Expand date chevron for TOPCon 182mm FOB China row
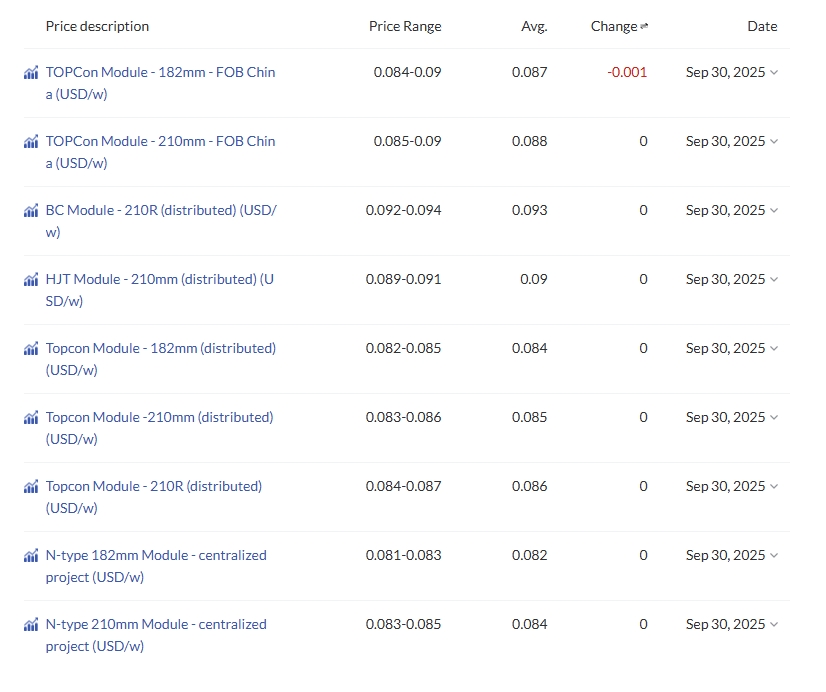 tap(774, 73)
